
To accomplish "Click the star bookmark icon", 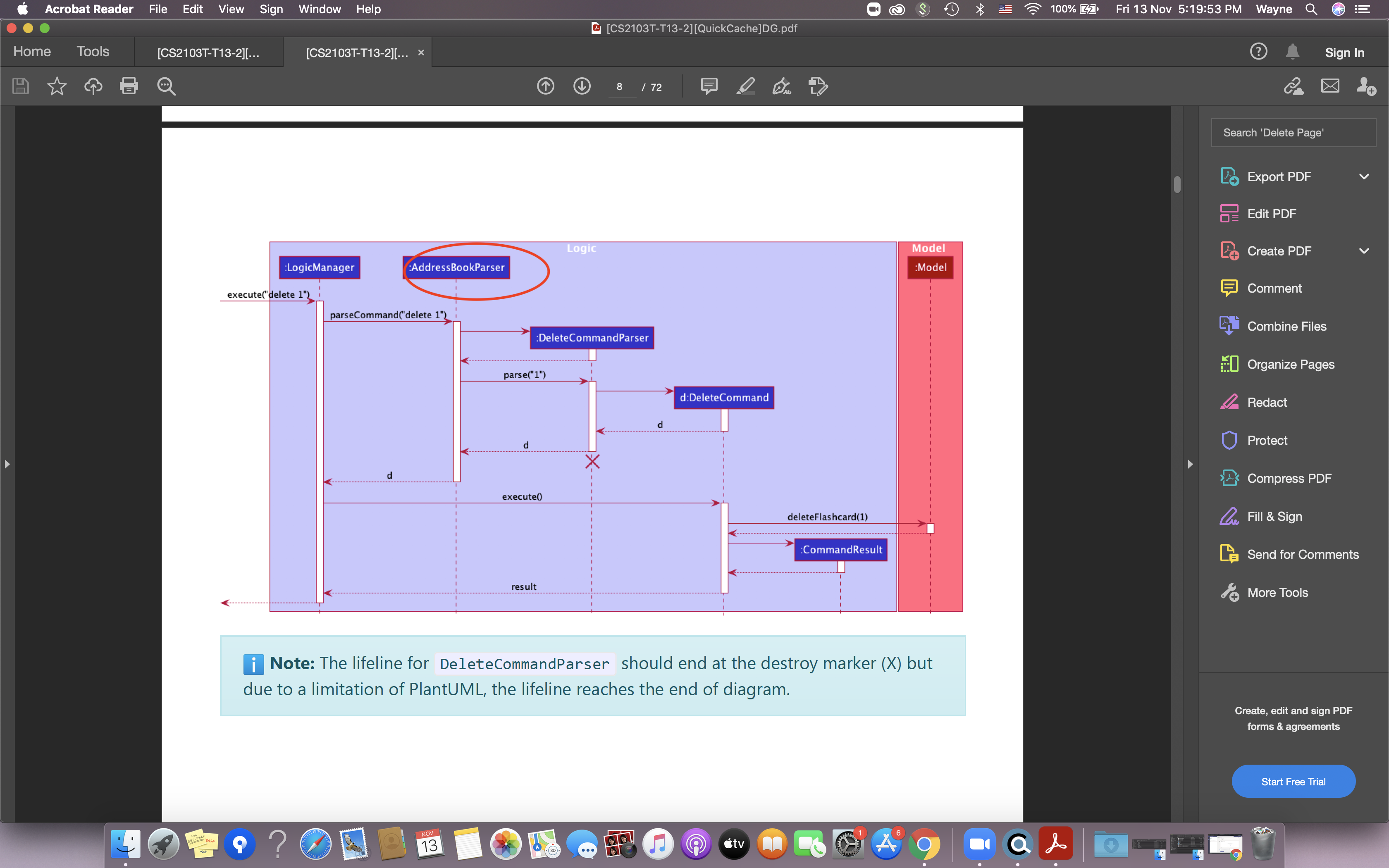I will 57,86.
